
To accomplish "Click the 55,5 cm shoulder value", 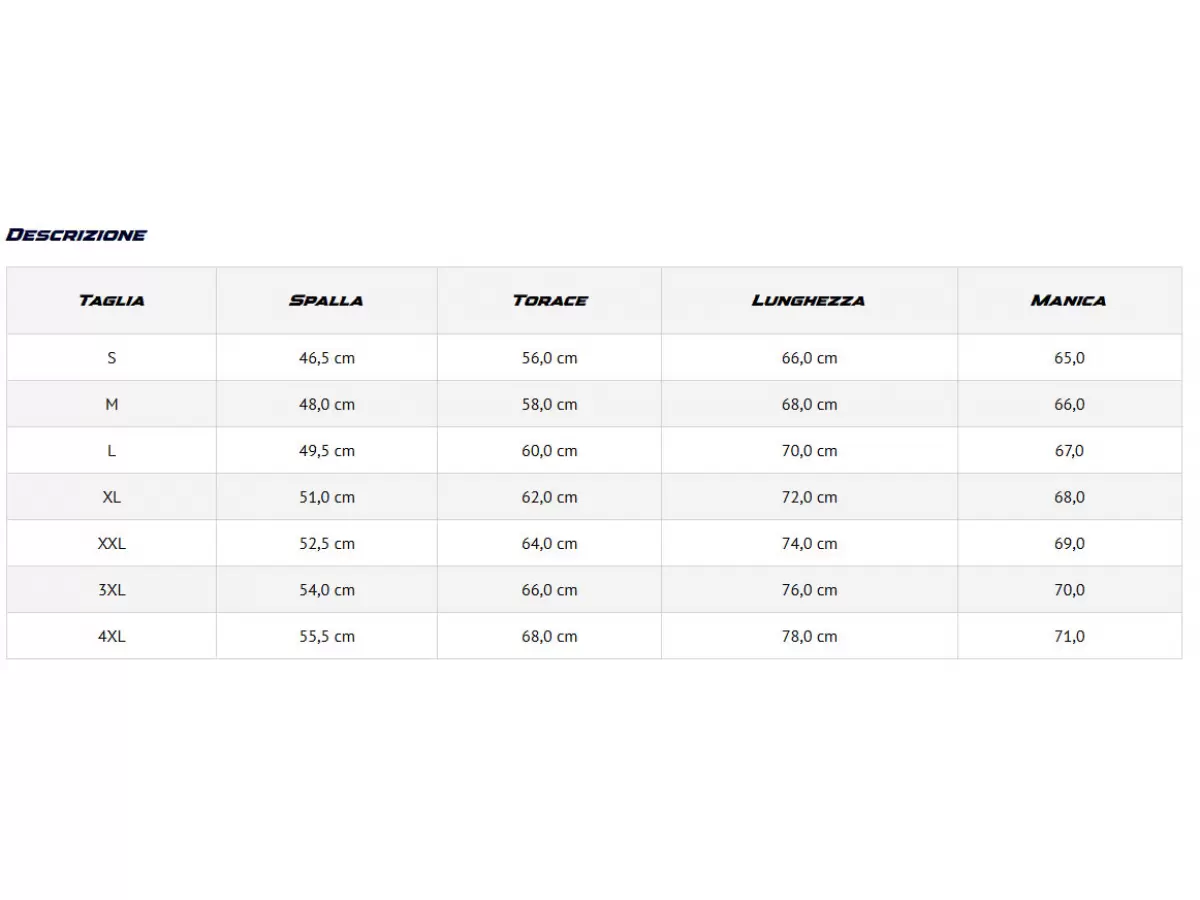I will (327, 636).
